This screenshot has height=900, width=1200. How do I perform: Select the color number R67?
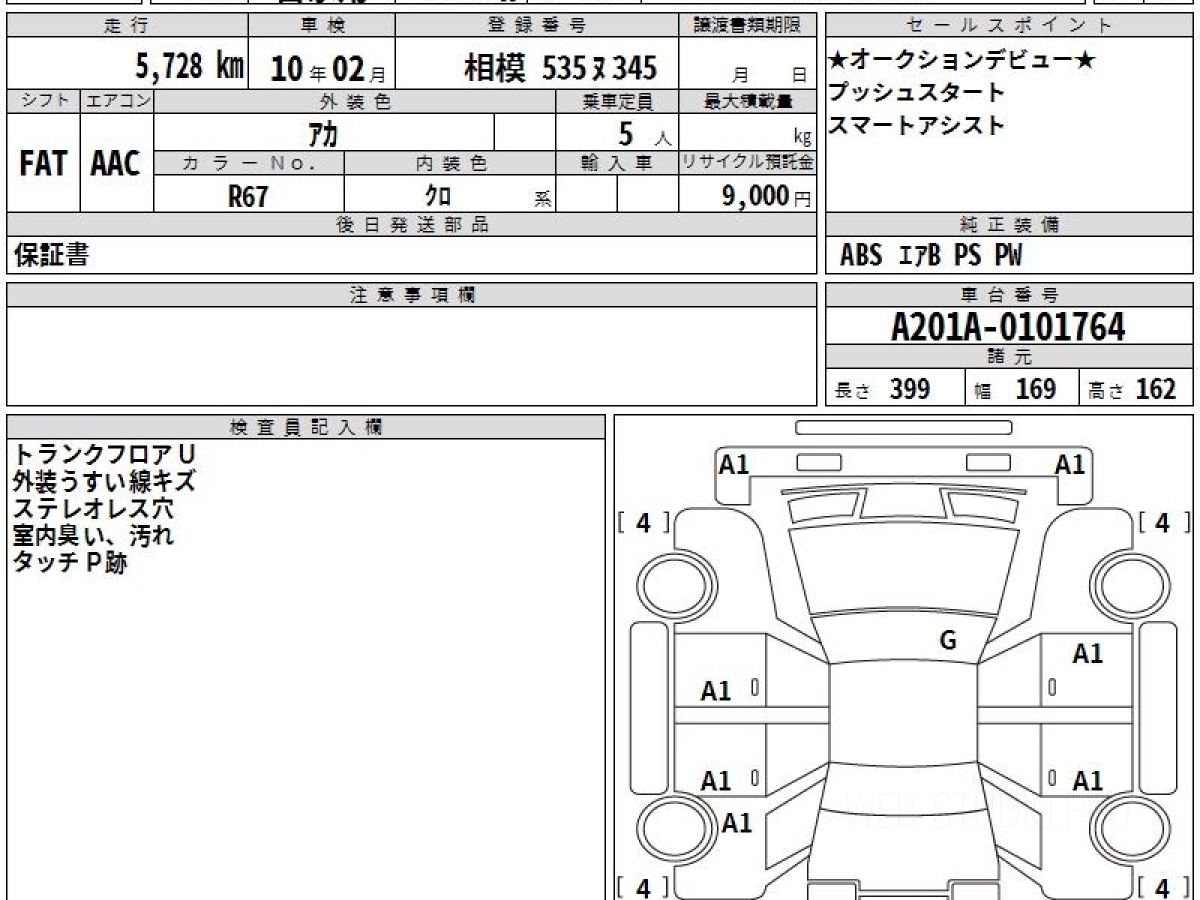click(x=248, y=196)
